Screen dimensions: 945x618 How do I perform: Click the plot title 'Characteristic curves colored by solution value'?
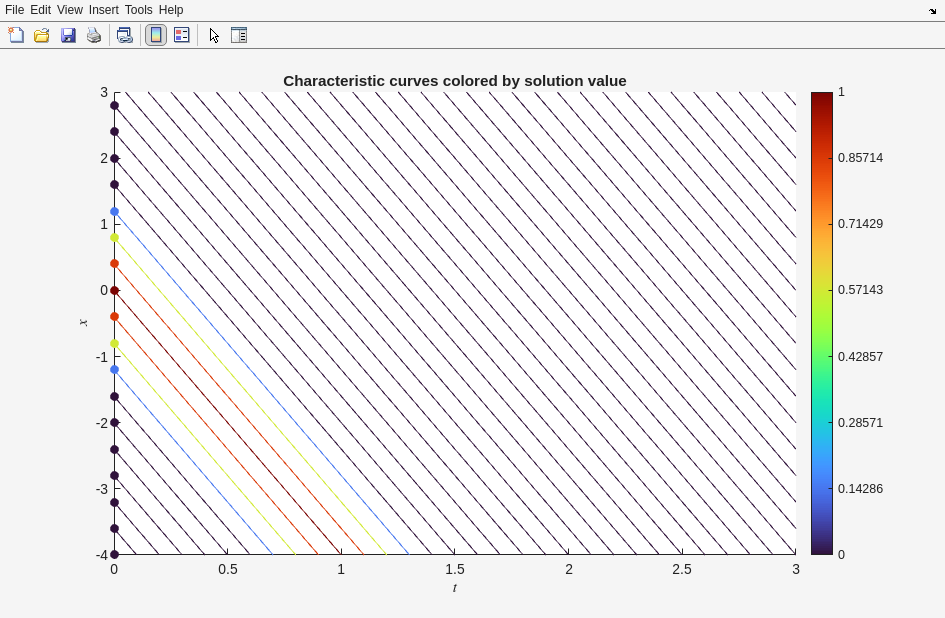point(454,81)
